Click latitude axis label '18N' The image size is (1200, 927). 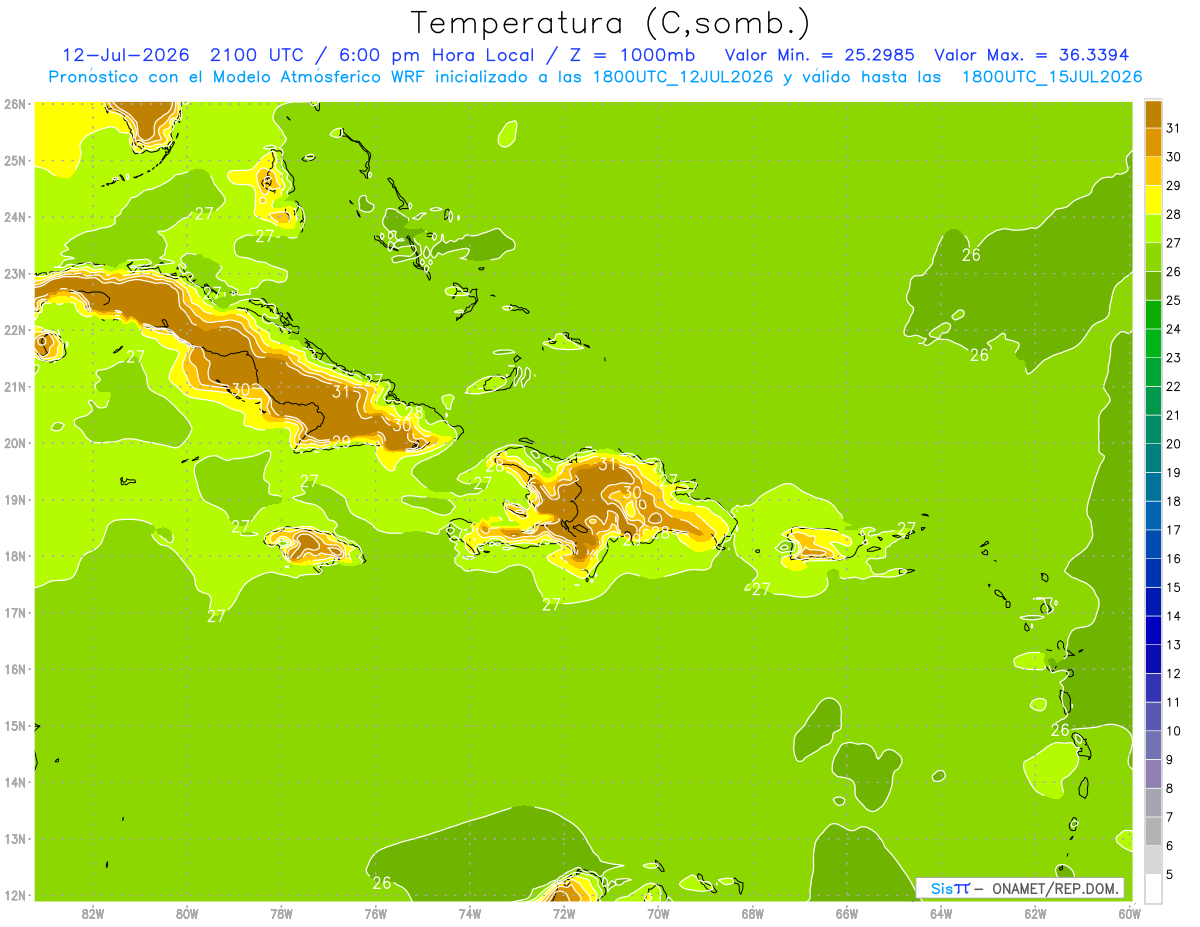(x=14, y=556)
